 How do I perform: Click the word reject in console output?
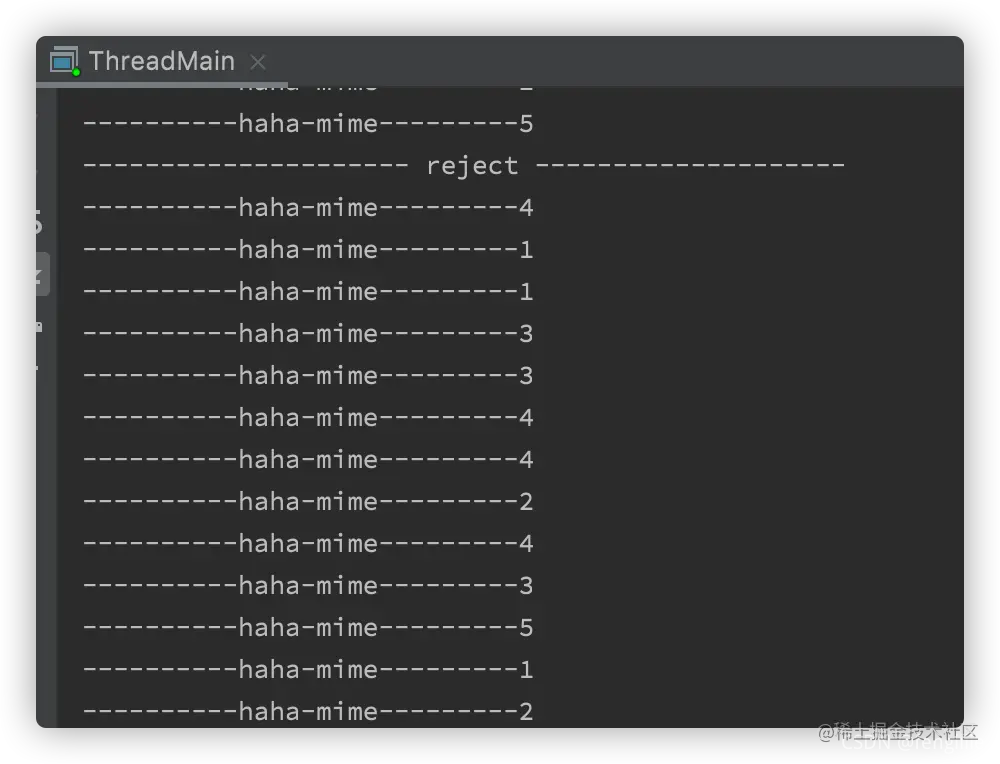coord(472,166)
